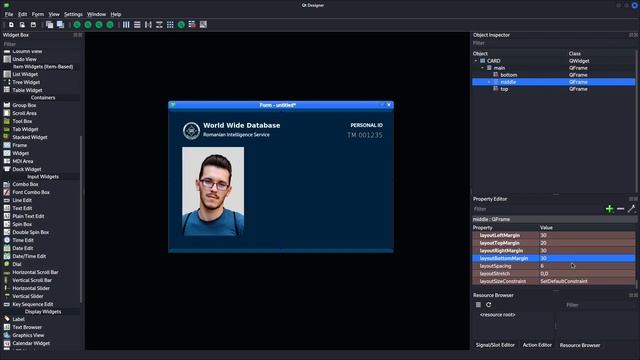This screenshot has height=360, width=640.
Task: Expand the middle node in Object Inspector
Action: pyautogui.click(x=489, y=82)
